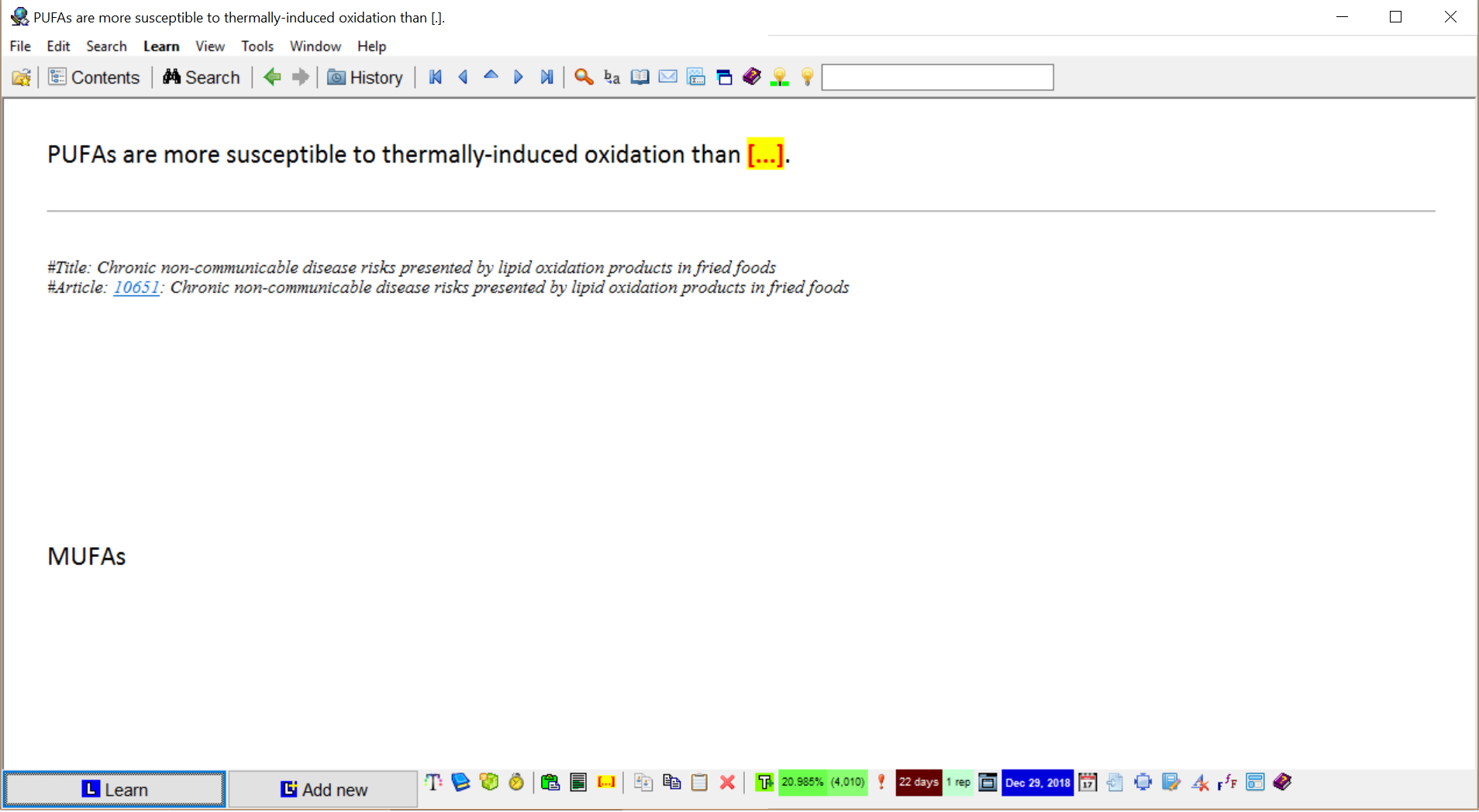Screen dimensions: 1479x812
Task: Open the Search menu in the menu bar
Action: (x=106, y=46)
